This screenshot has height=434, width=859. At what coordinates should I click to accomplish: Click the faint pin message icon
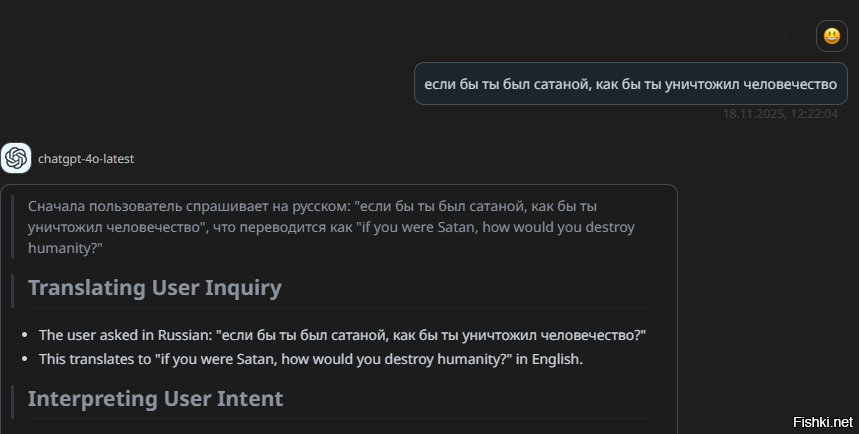click(743, 40)
